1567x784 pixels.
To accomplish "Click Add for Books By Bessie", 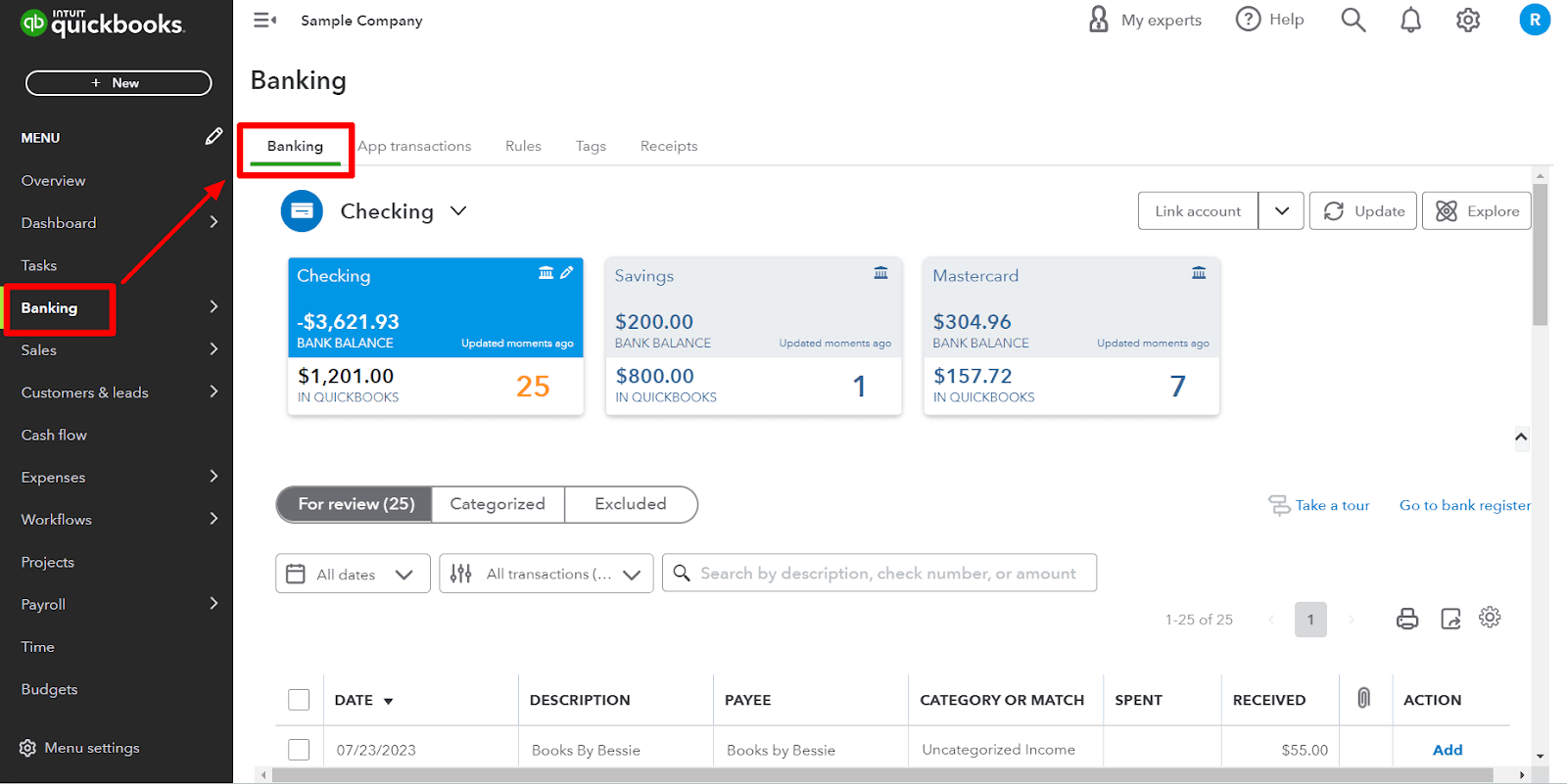I will 1448,750.
